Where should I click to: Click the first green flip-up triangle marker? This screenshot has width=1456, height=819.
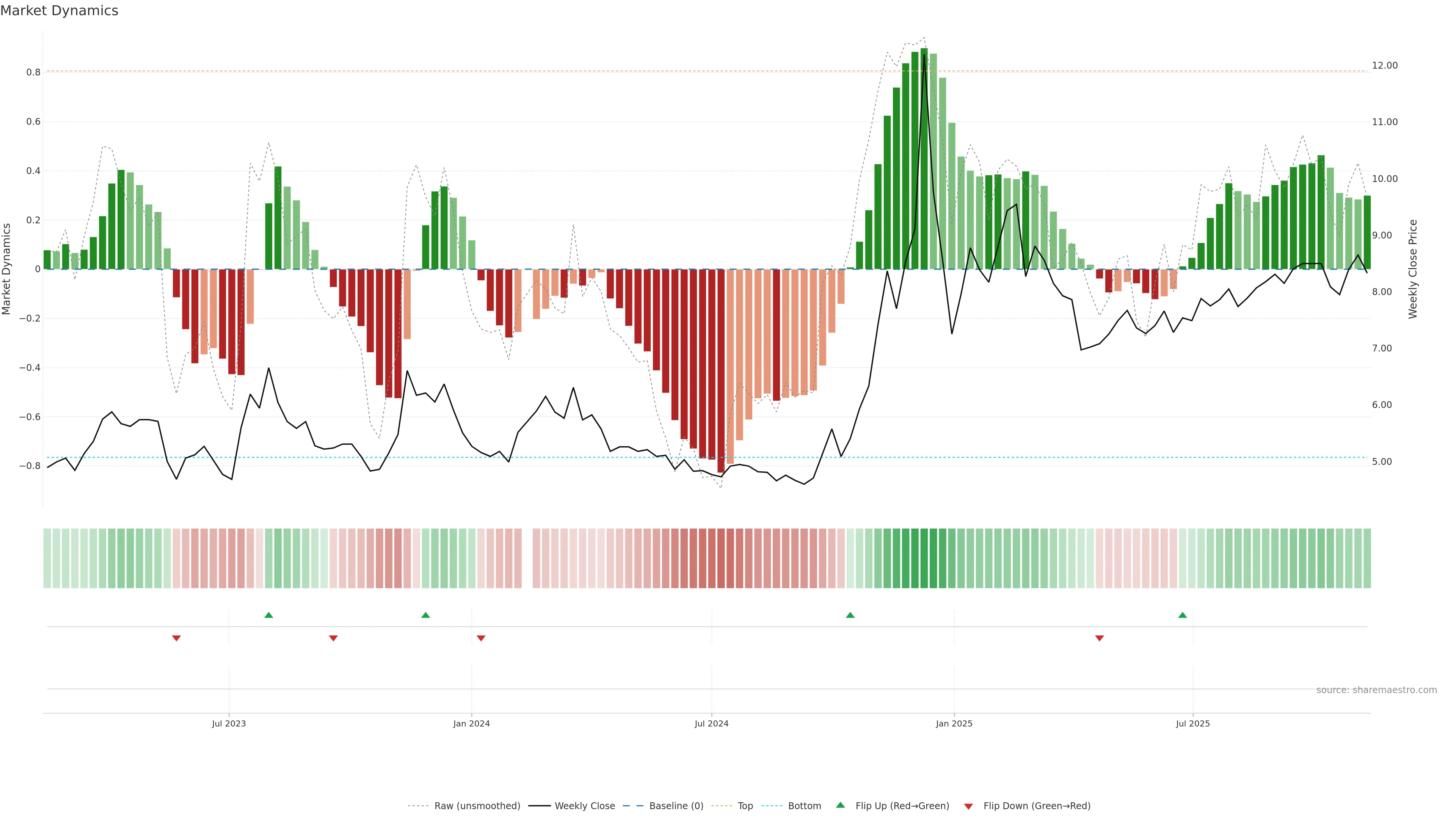(x=268, y=615)
